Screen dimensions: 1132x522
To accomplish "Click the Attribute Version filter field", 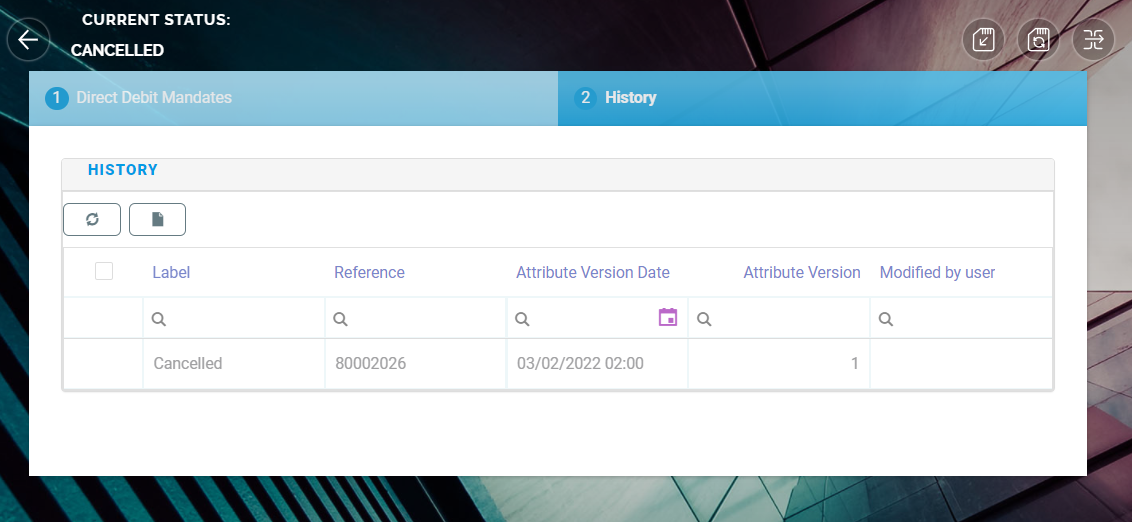I will pos(785,319).
